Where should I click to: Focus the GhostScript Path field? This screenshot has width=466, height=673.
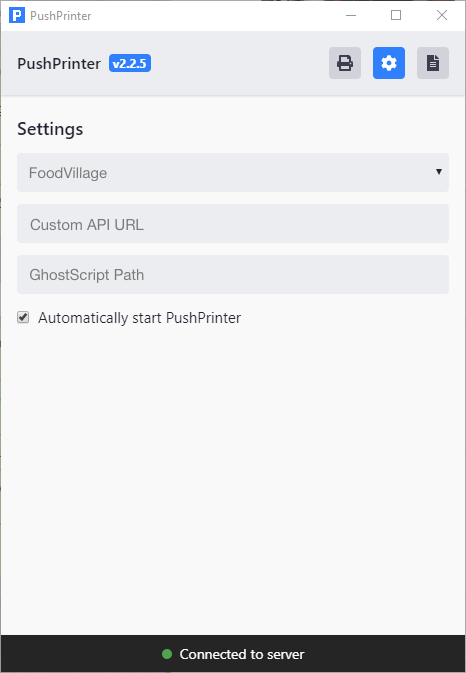[x=233, y=275]
